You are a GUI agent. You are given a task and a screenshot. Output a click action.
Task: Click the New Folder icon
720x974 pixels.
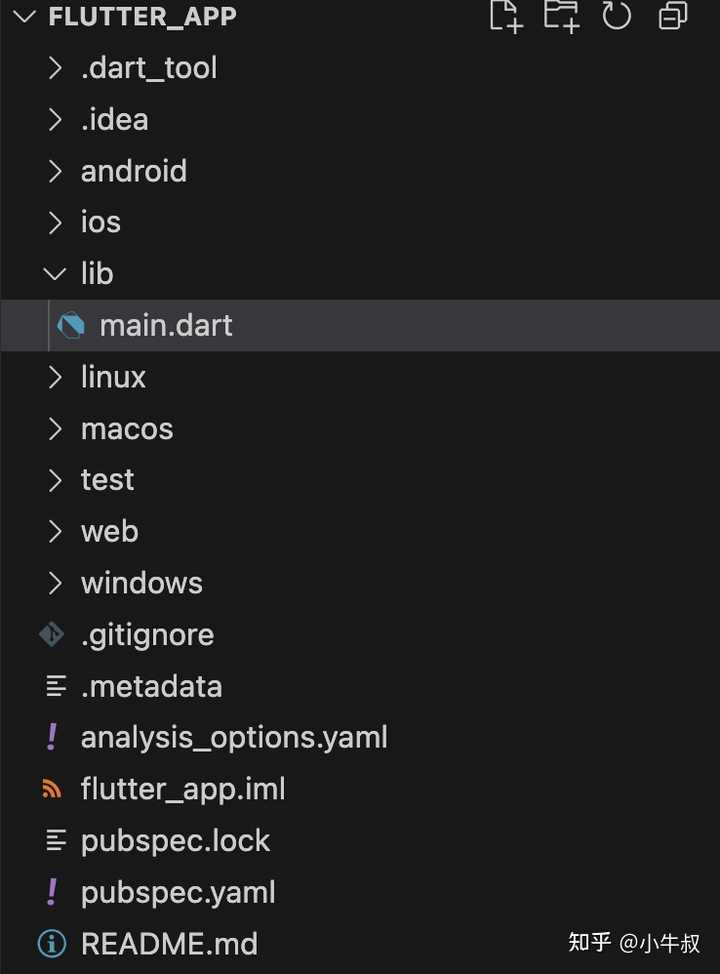pyautogui.click(x=561, y=16)
